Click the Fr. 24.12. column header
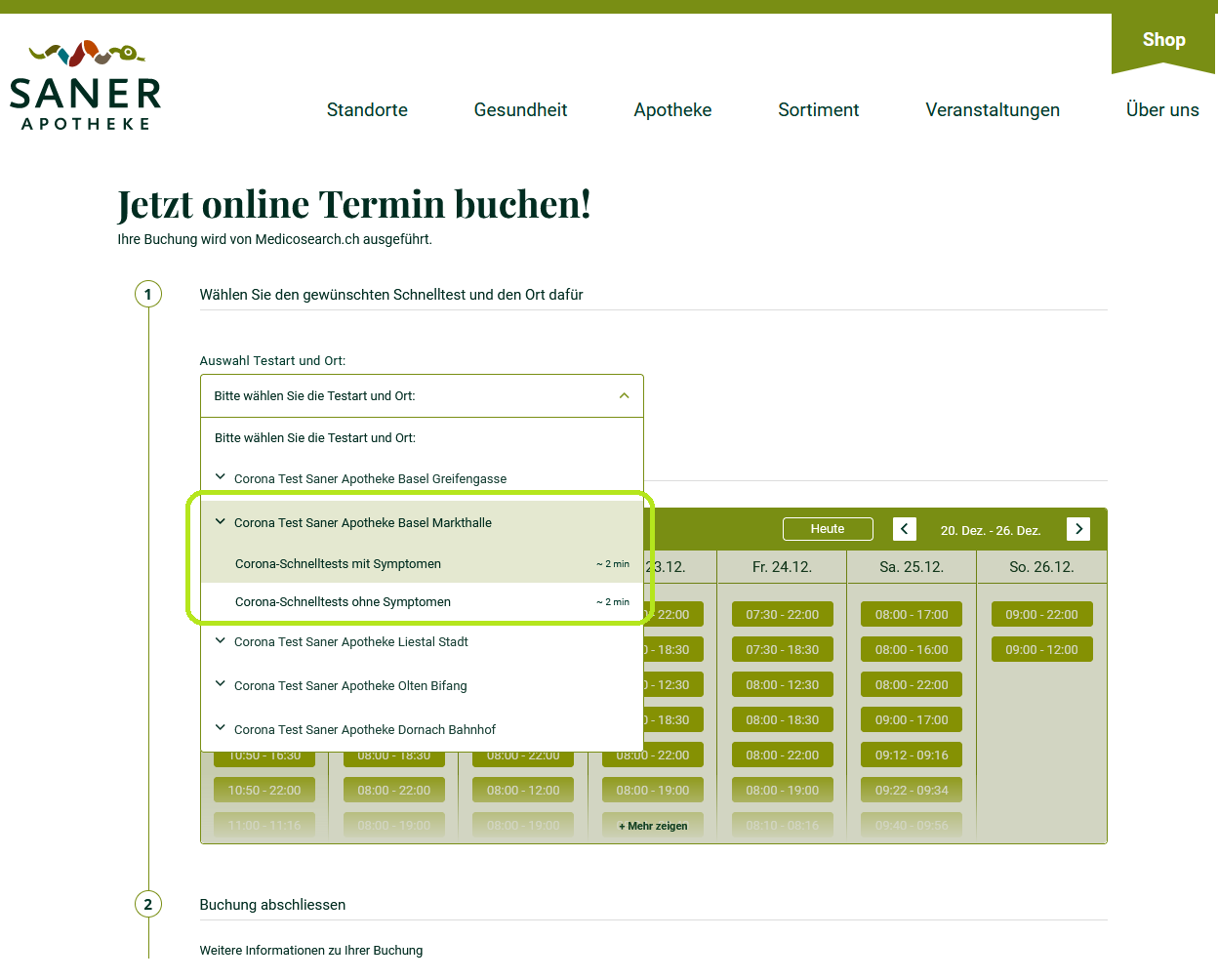 [x=782, y=567]
